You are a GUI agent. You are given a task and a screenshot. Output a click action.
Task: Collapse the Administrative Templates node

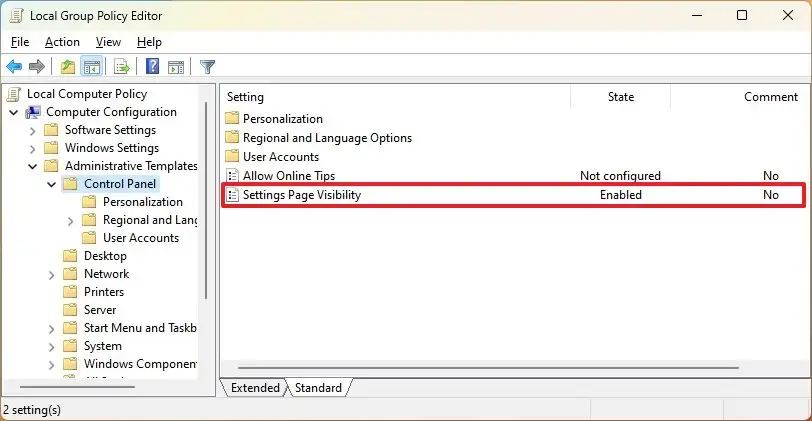coord(33,167)
